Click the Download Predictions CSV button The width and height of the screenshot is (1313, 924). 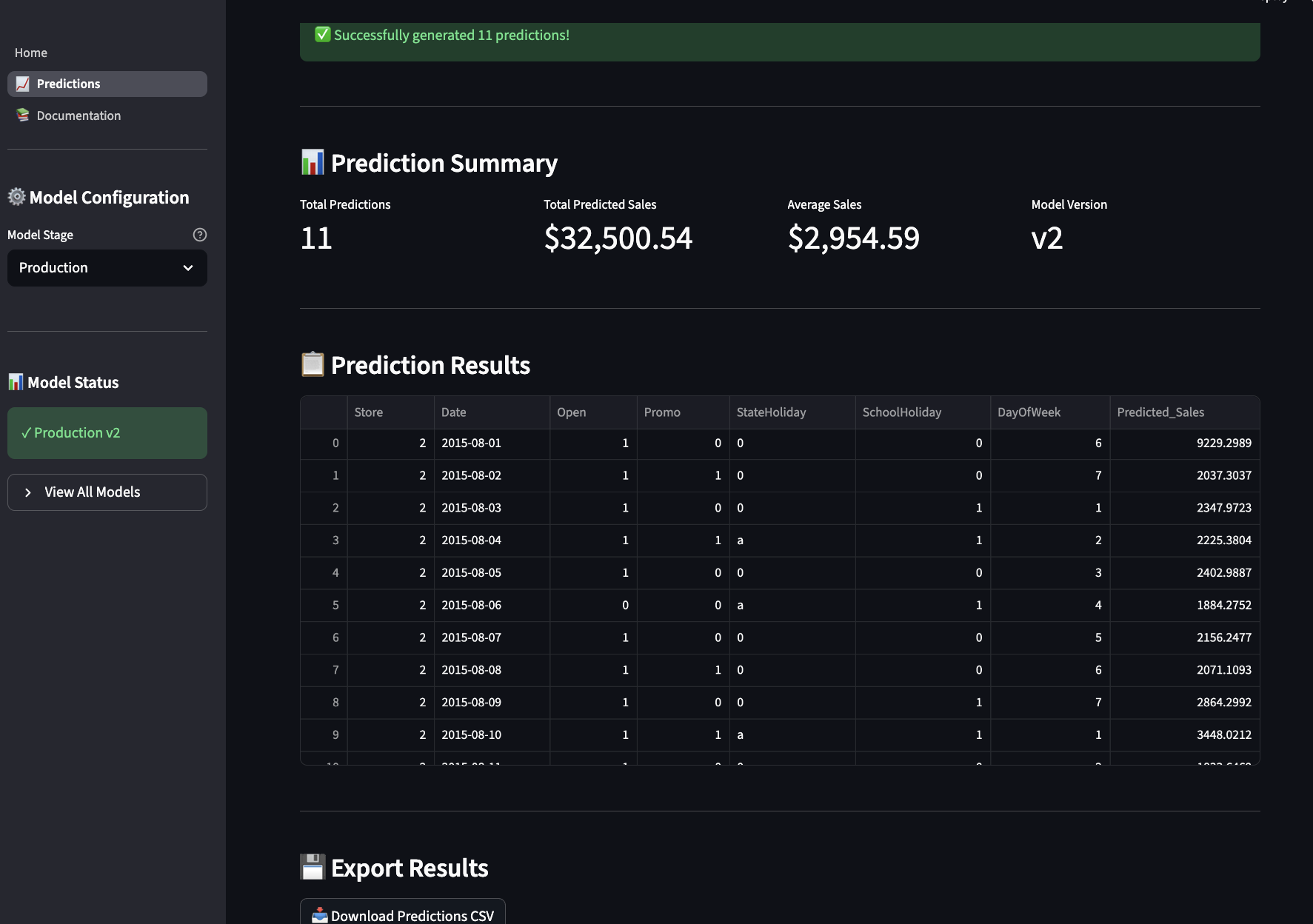click(403, 915)
